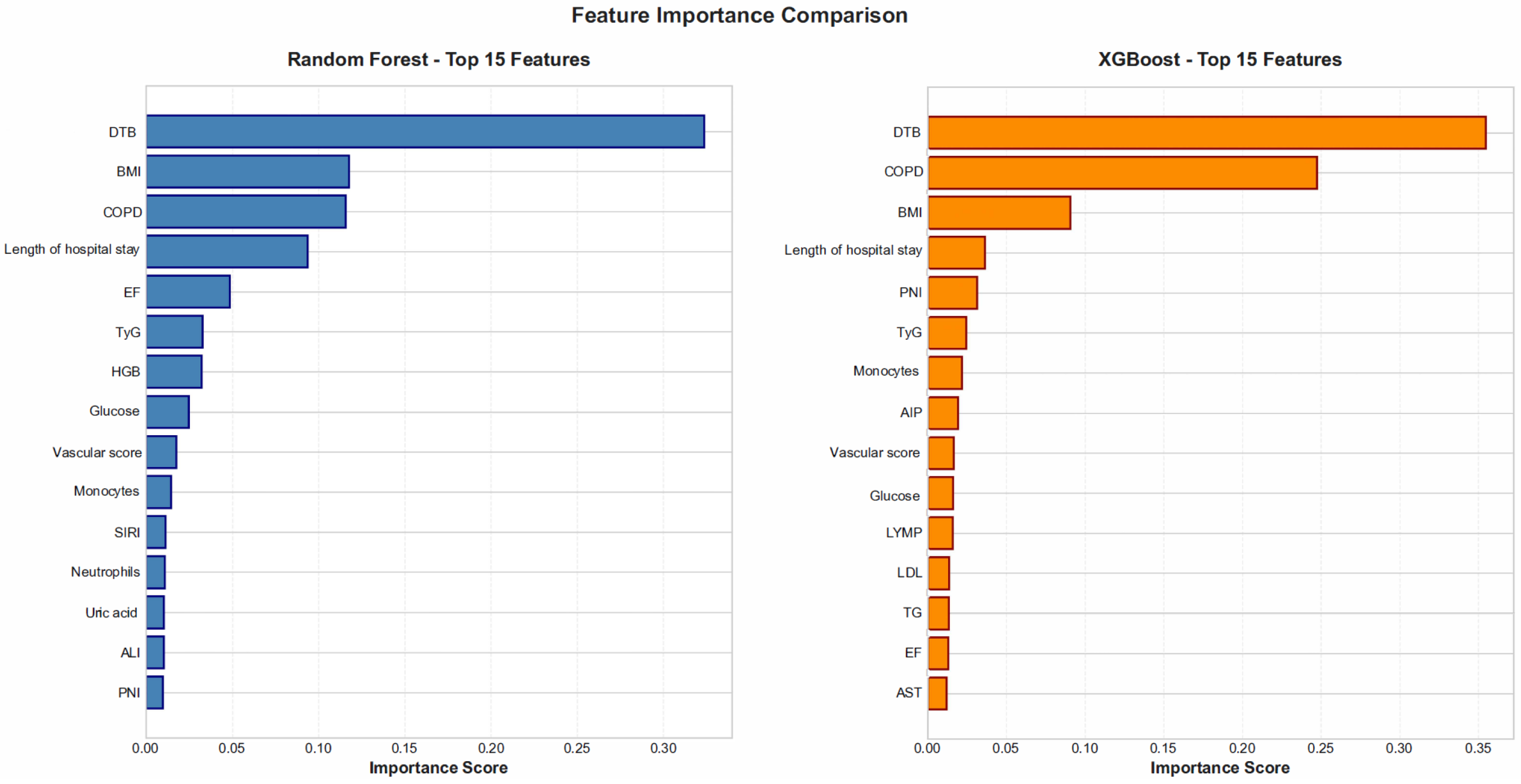
Task: Select the LYMP feature label
Action: (904, 533)
